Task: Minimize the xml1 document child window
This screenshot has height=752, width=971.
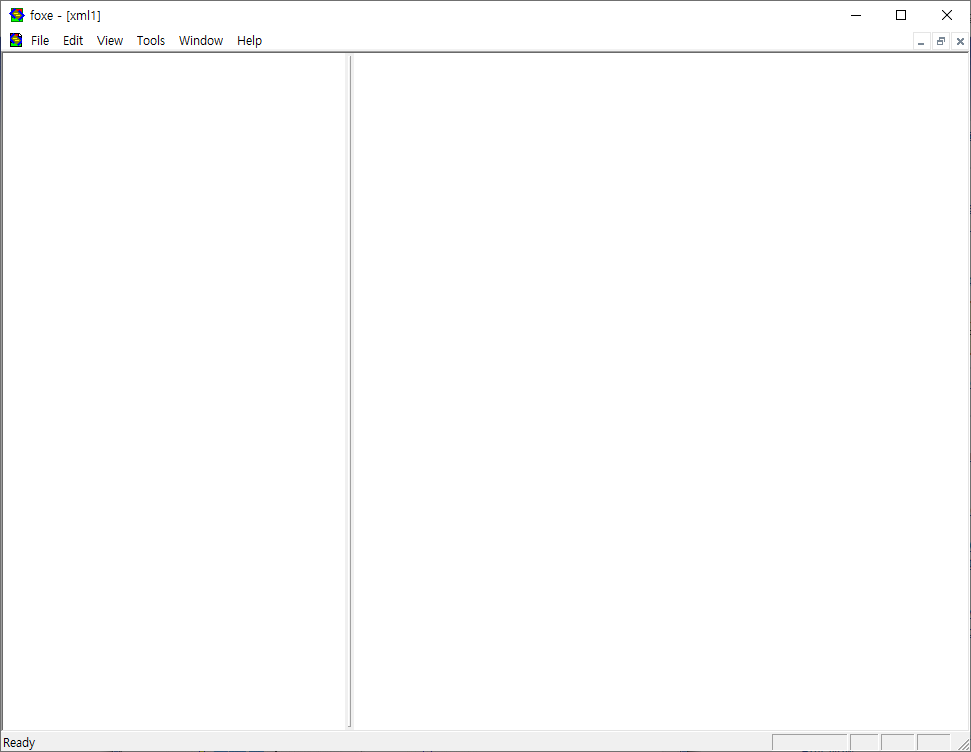Action: (x=921, y=42)
